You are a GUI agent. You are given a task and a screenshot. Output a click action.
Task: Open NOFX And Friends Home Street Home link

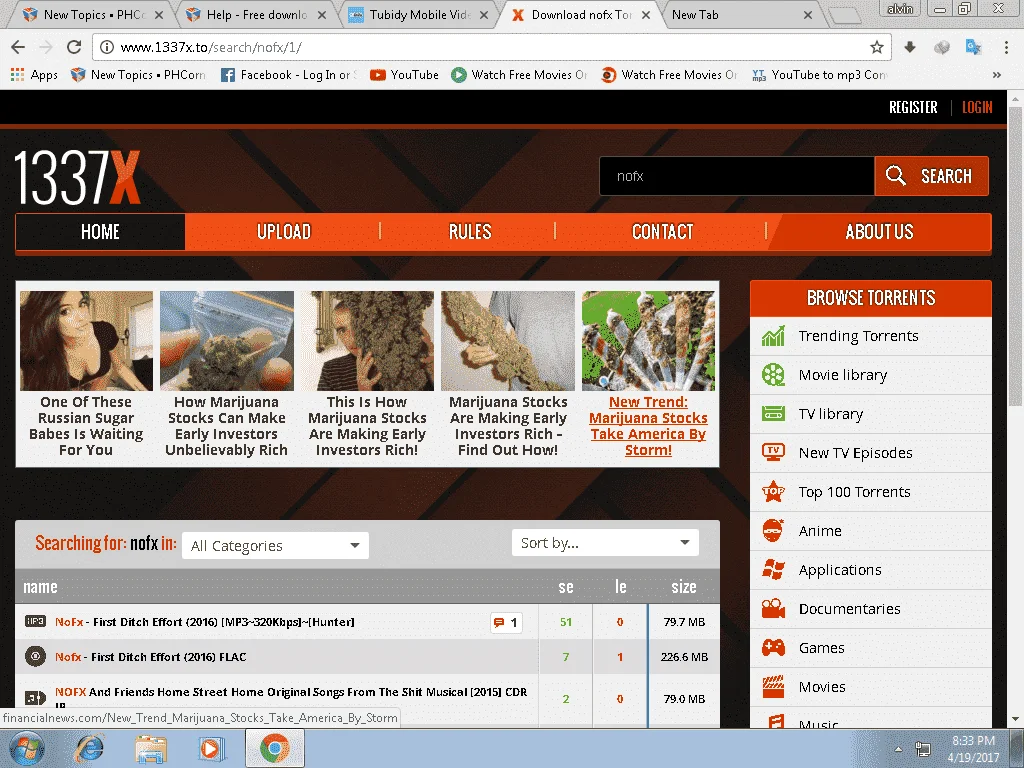coord(291,692)
